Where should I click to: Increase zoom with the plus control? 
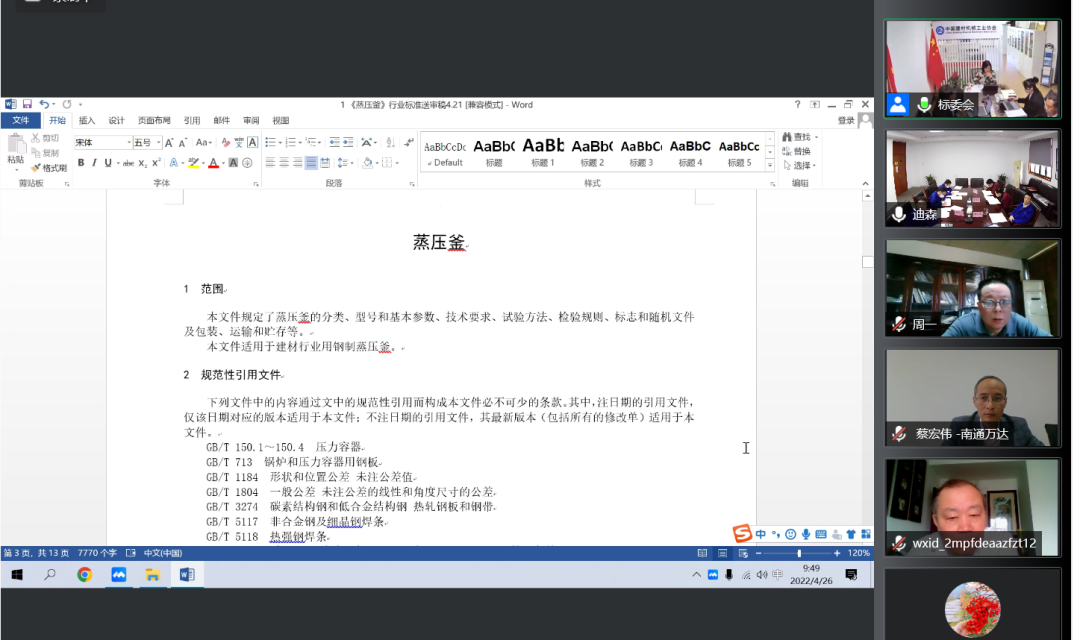click(x=837, y=553)
